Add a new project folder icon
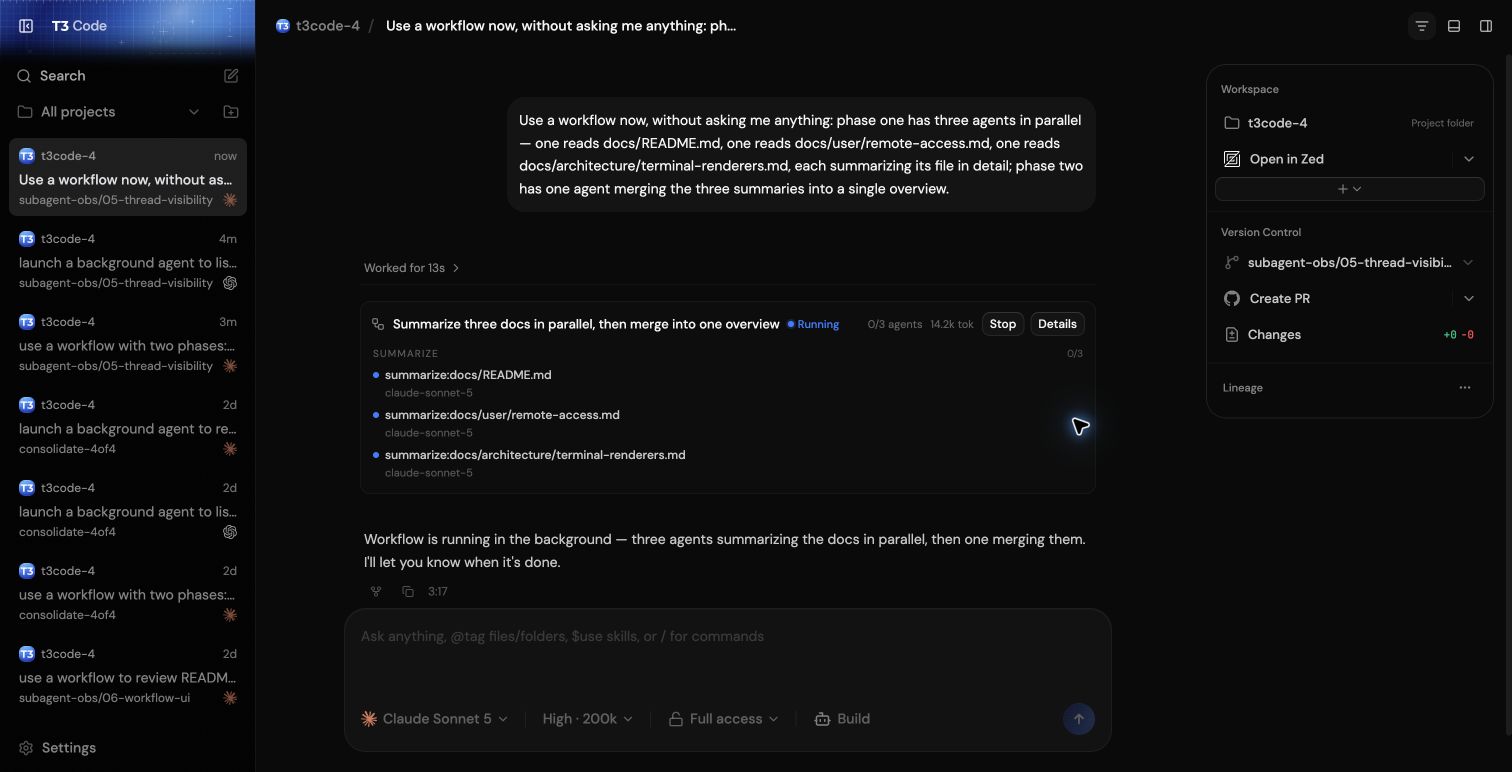The width and height of the screenshot is (1512, 772). tap(231, 112)
